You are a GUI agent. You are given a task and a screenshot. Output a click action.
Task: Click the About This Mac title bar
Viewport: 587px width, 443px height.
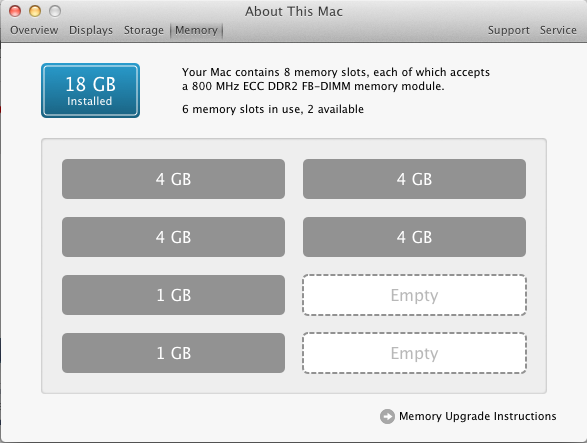click(x=294, y=11)
